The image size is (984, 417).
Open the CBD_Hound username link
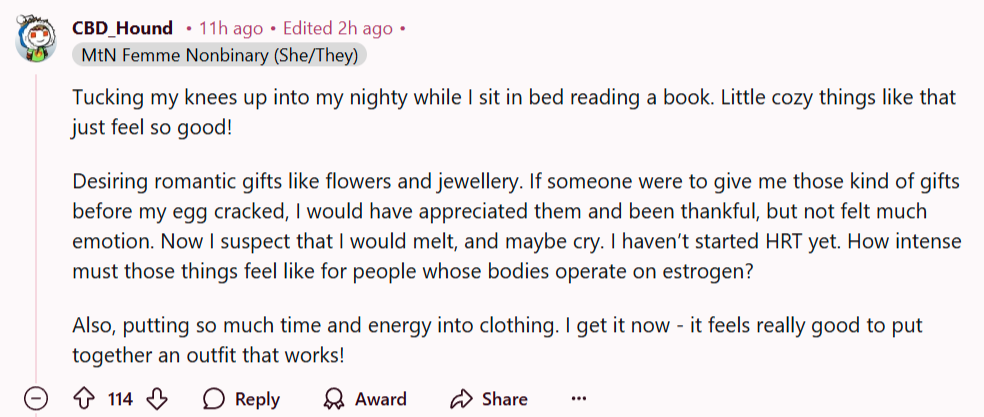pos(122,28)
